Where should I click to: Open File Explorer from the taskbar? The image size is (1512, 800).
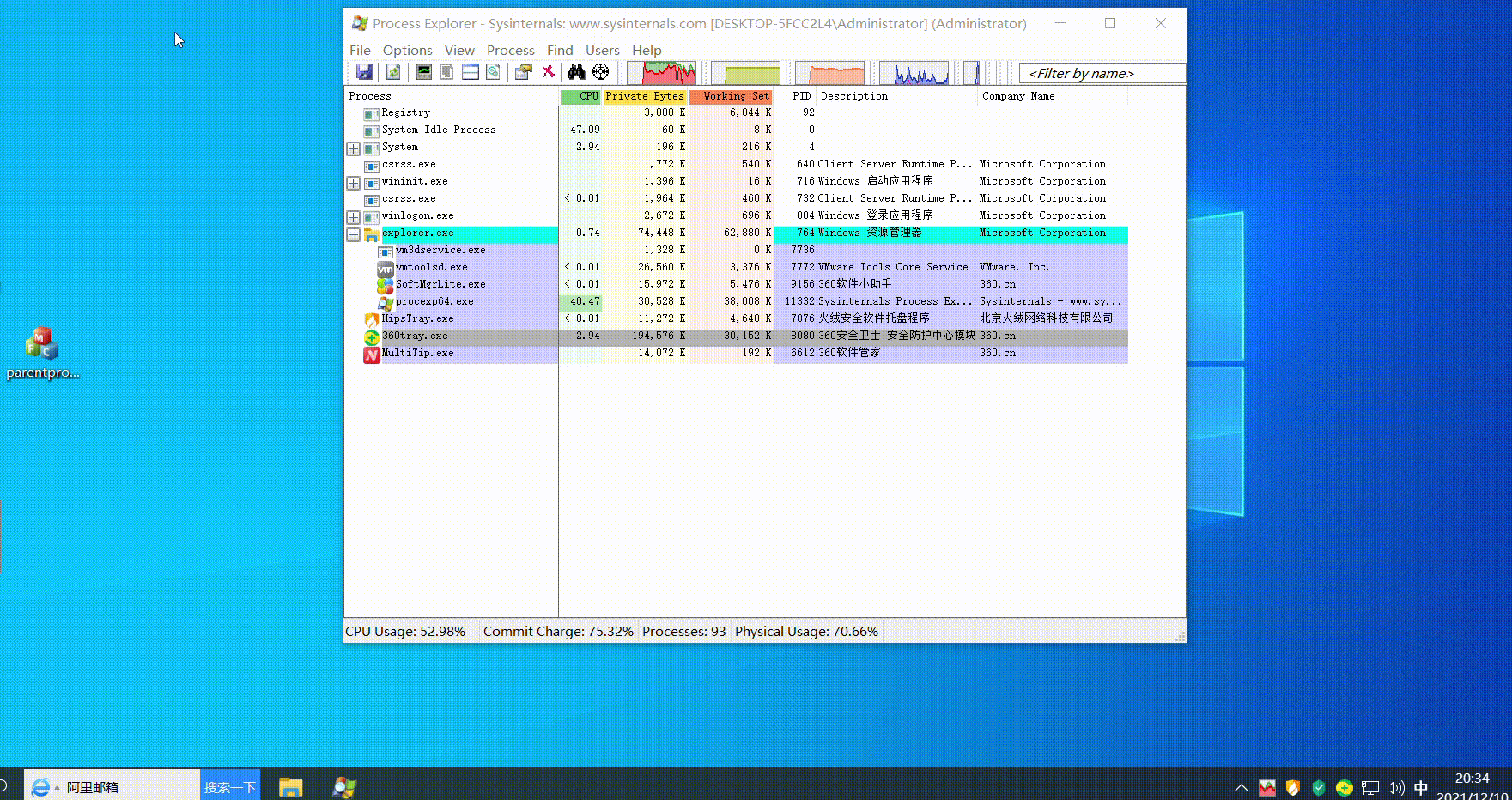pyautogui.click(x=291, y=787)
